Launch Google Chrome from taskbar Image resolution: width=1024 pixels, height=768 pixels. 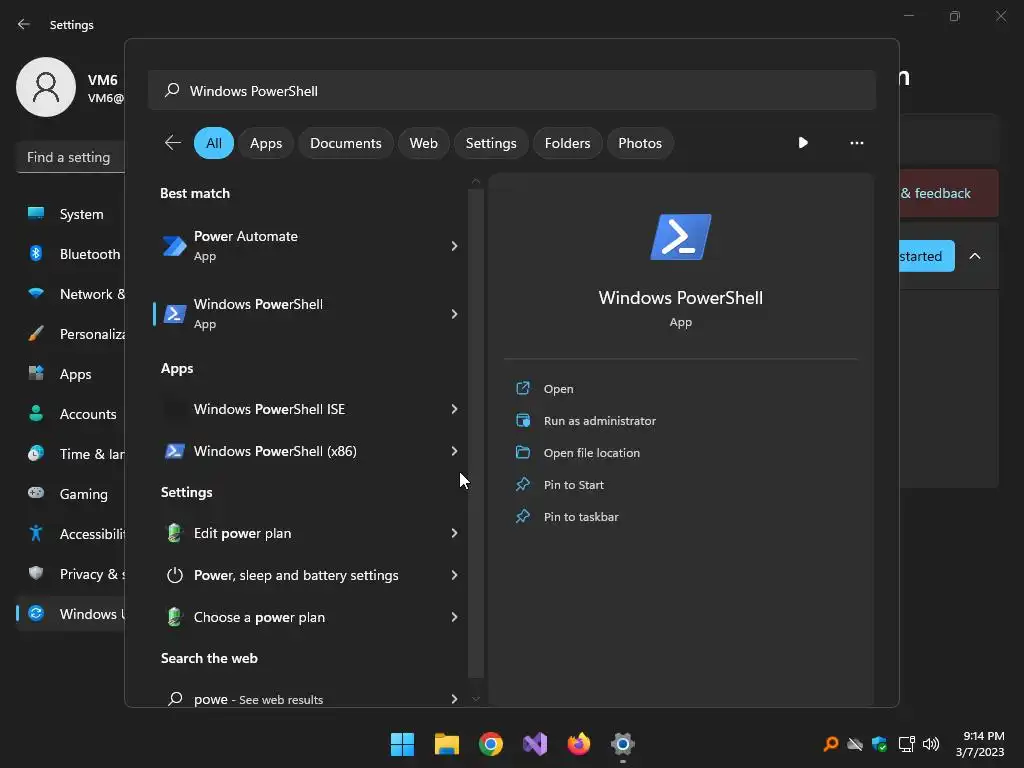pyautogui.click(x=490, y=744)
